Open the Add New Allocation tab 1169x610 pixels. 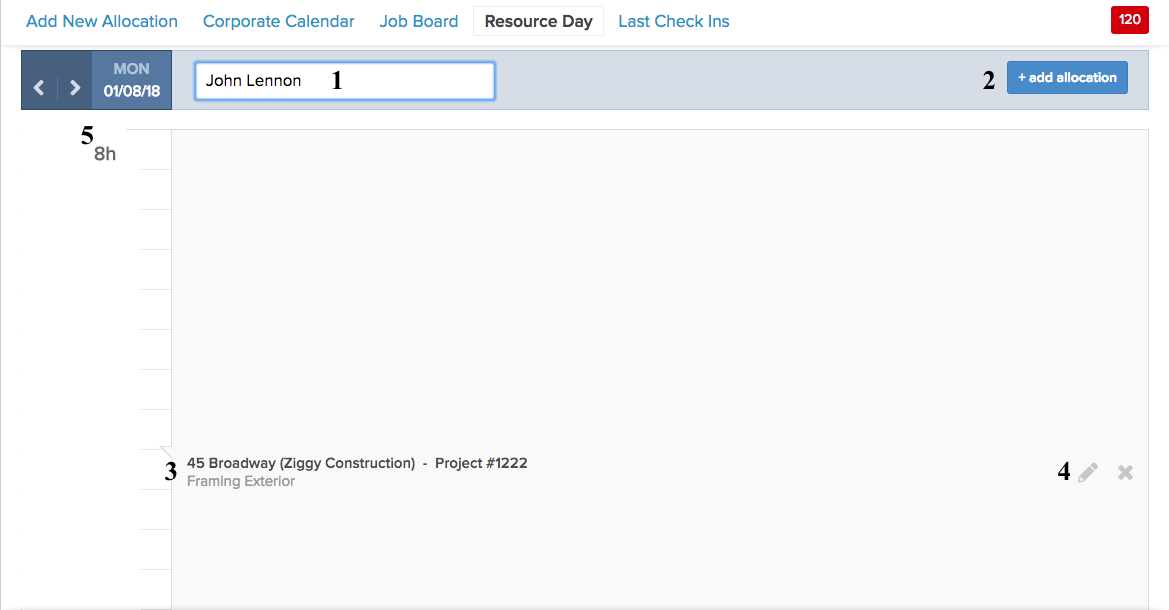(102, 22)
